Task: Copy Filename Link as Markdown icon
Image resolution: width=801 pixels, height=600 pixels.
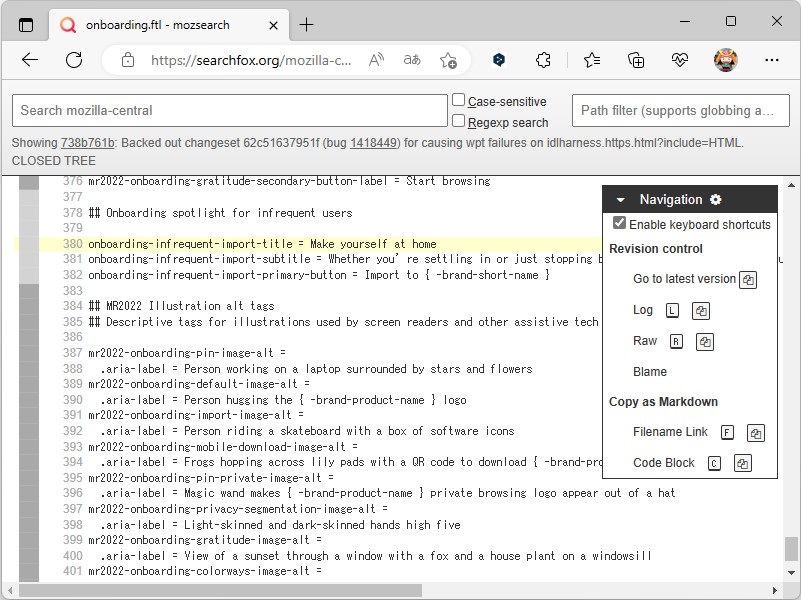Action: 756,433
